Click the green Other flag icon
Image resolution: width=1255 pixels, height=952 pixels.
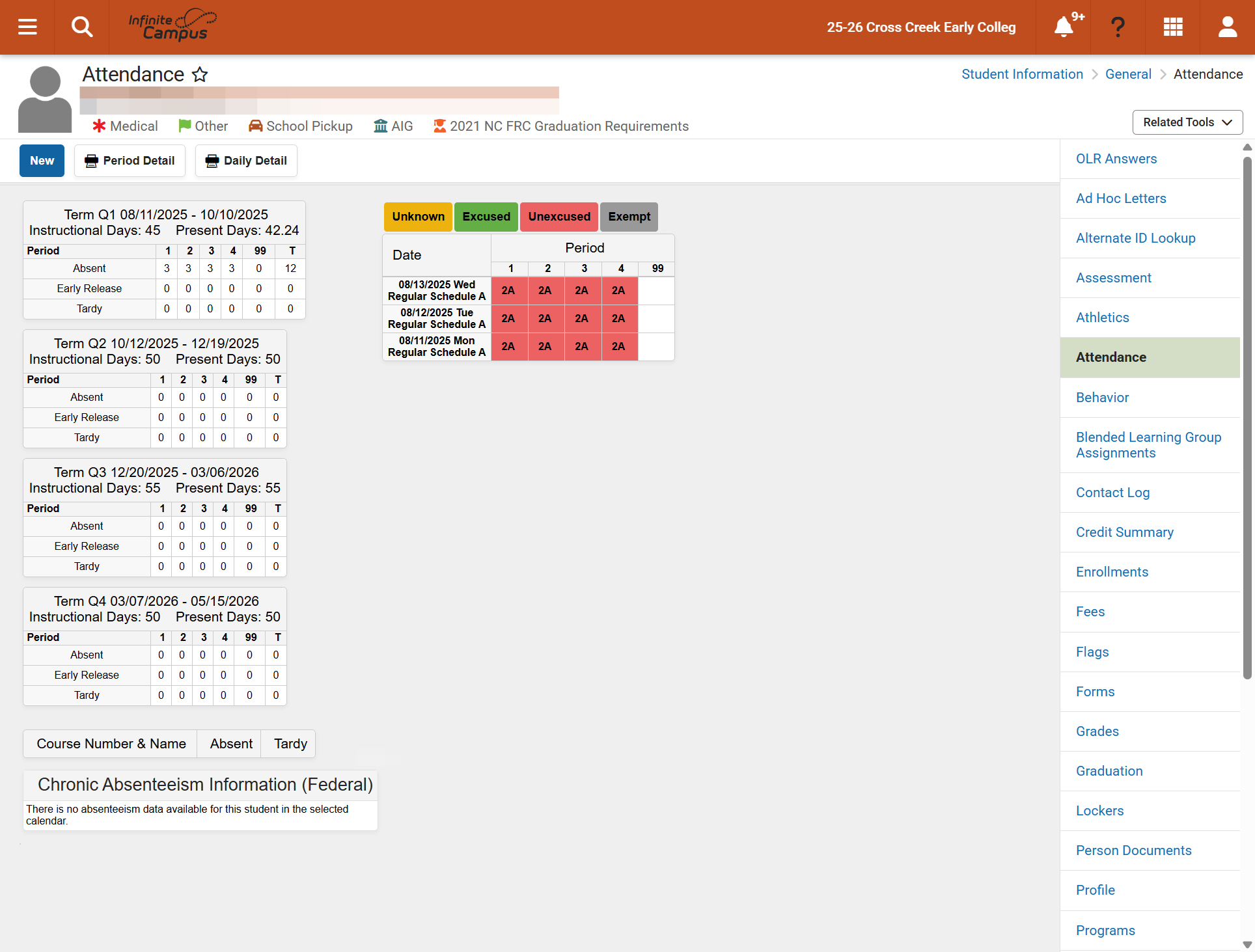pos(185,126)
